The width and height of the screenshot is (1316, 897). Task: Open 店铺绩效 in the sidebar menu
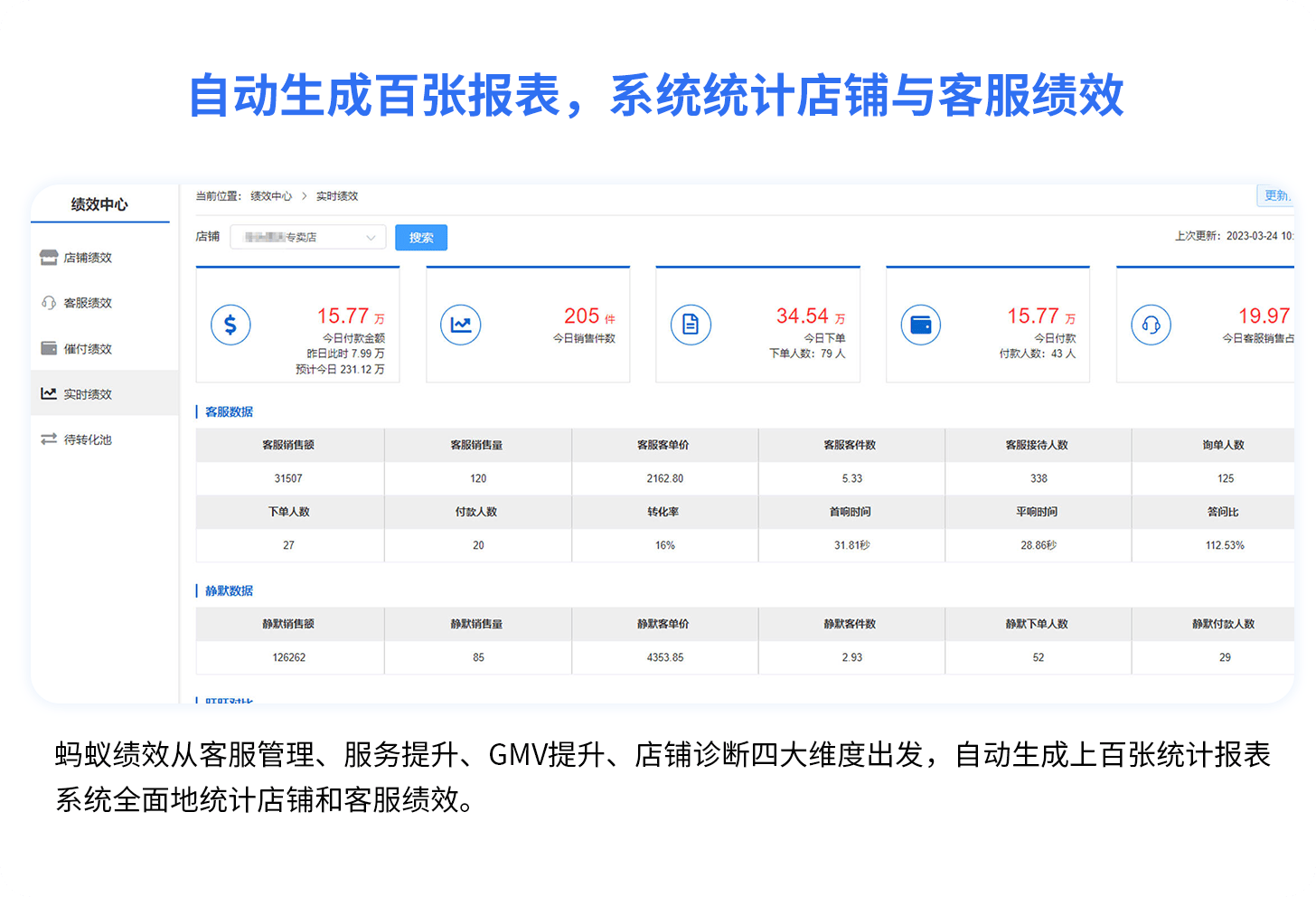[88, 258]
